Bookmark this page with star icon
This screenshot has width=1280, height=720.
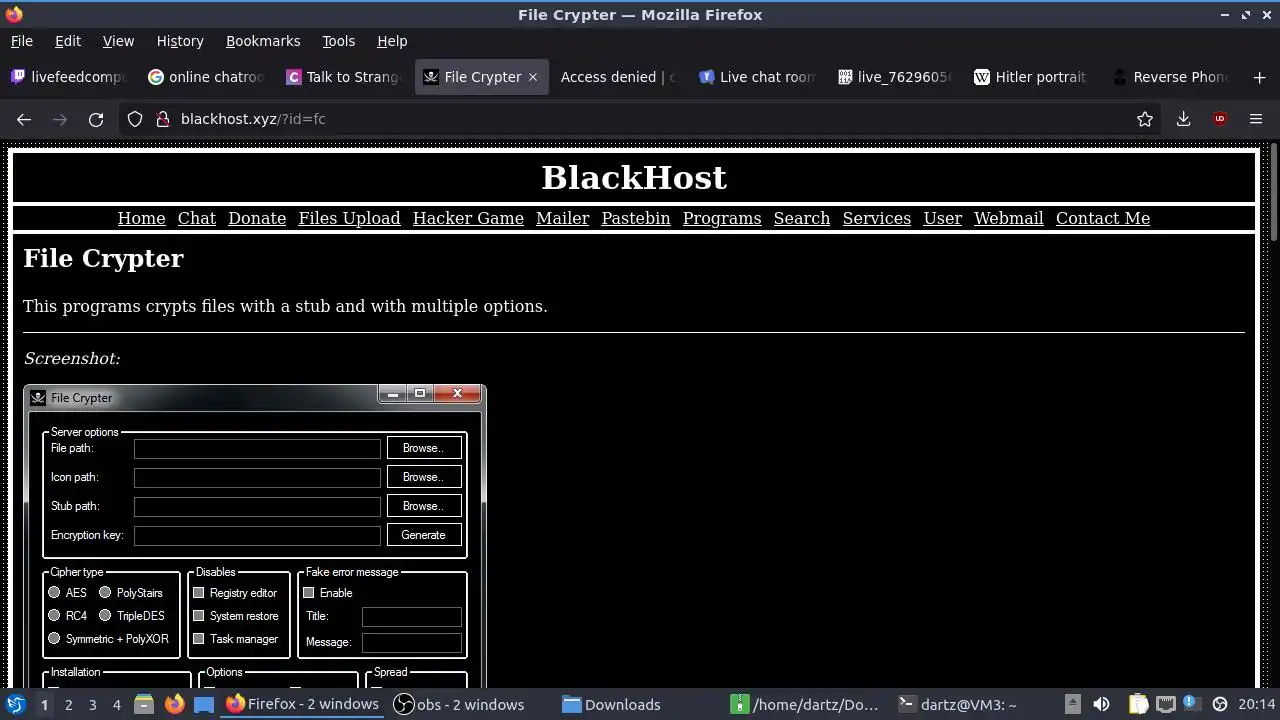(1145, 119)
